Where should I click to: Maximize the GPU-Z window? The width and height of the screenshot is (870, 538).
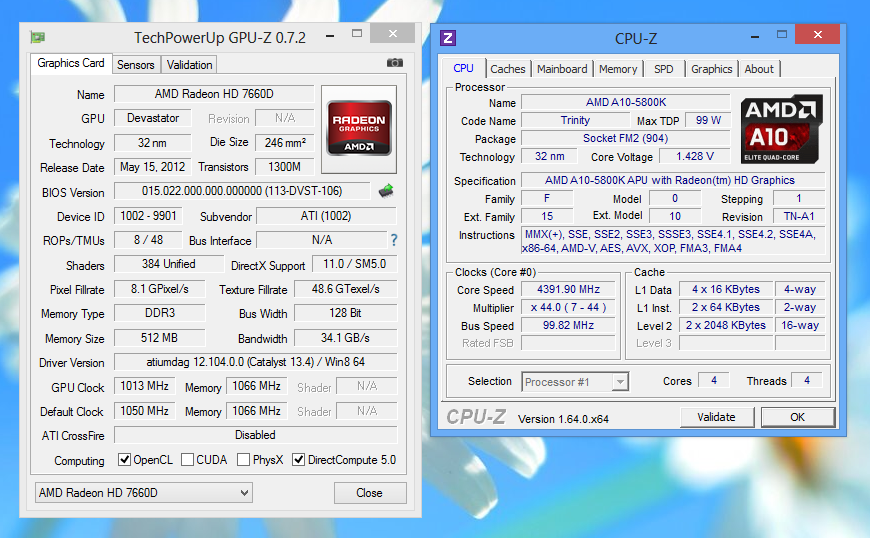click(x=357, y=33)
